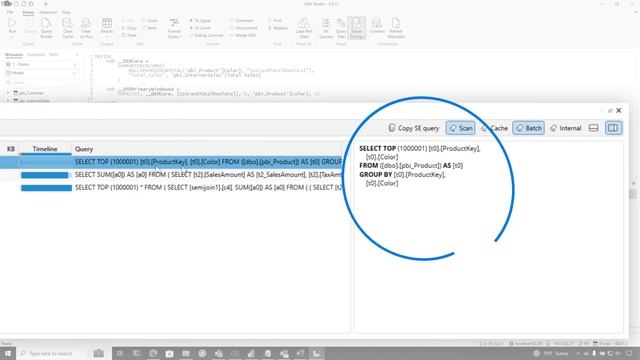Convert text with To Lower
Image resolution: width=640 pixels, height=360 pixels.
point(200,28)
